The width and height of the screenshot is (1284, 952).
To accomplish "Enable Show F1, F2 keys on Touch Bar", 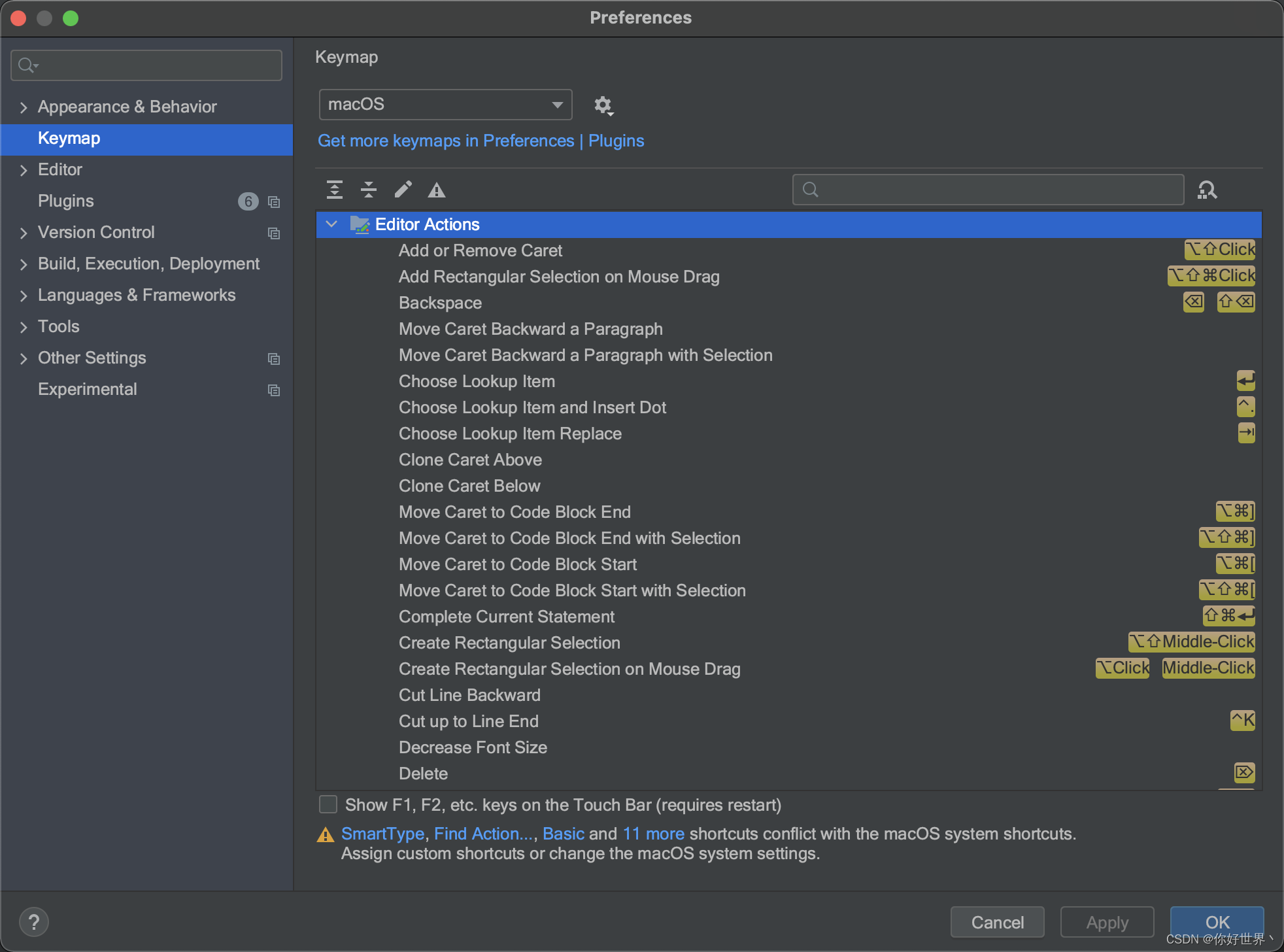I will (328, 804).
